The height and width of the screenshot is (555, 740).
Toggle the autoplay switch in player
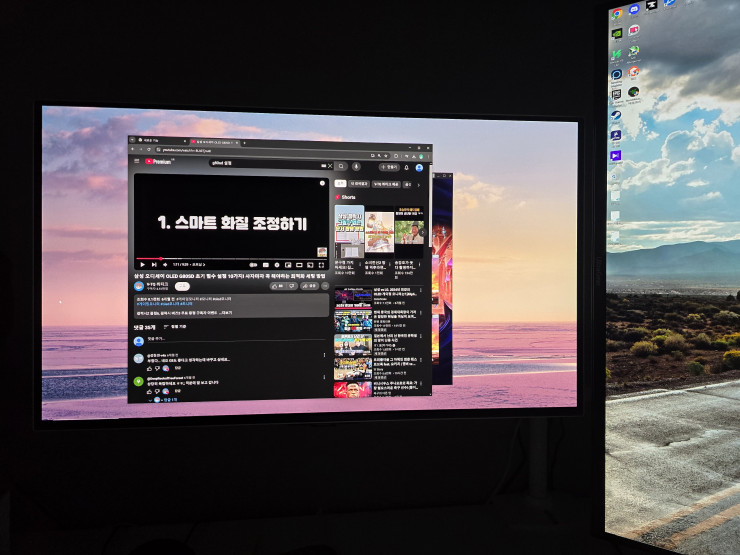coord(253,265)
